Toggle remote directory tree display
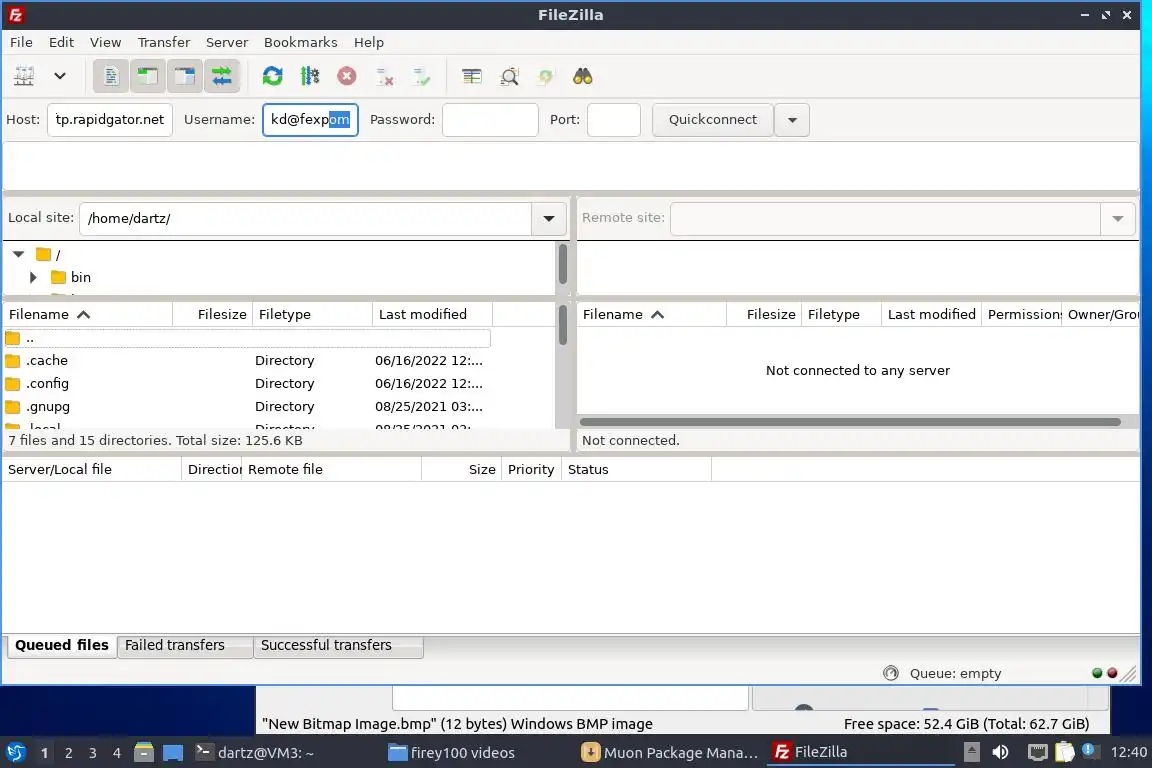1152x768 pixels. coord(184,76)
